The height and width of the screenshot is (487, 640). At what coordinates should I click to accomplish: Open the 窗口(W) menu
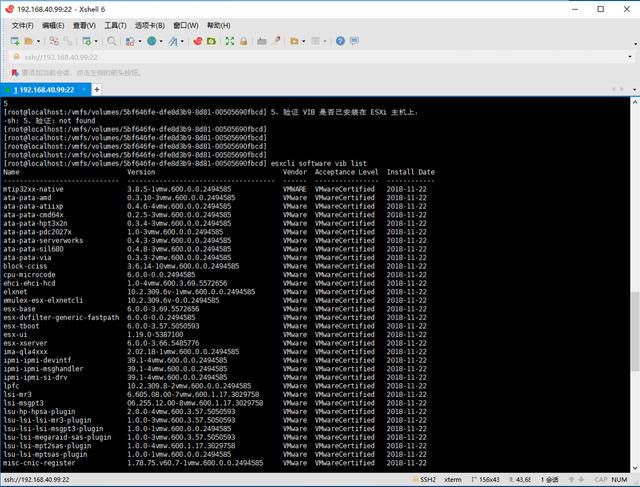click(186, 25)
